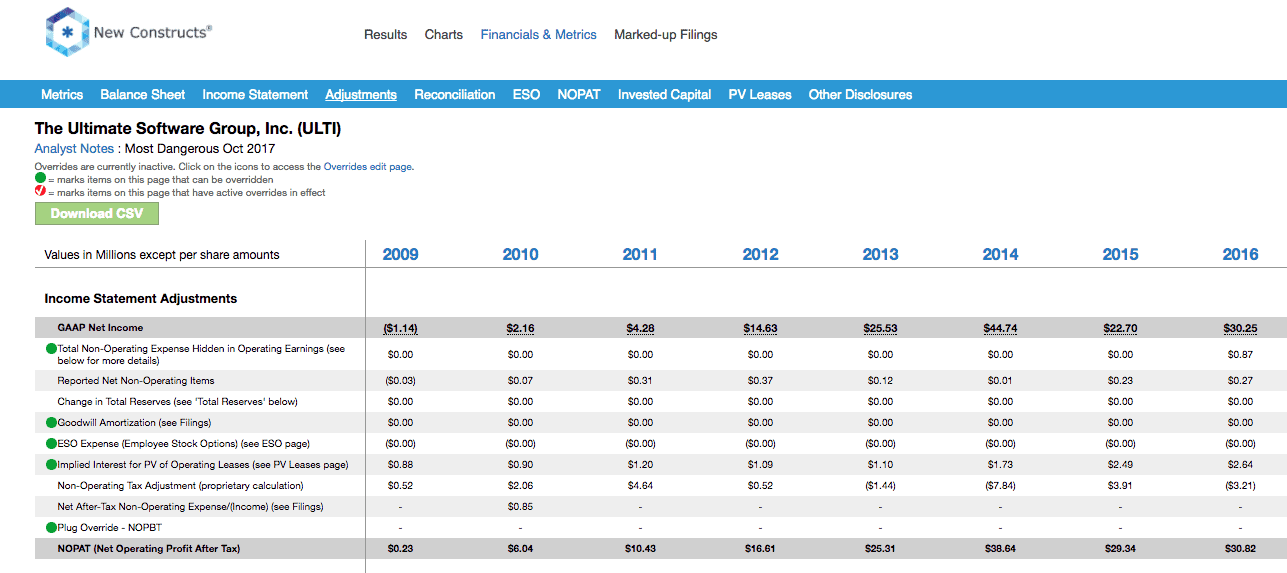Click the 2011 year column header

pos(640,255)
